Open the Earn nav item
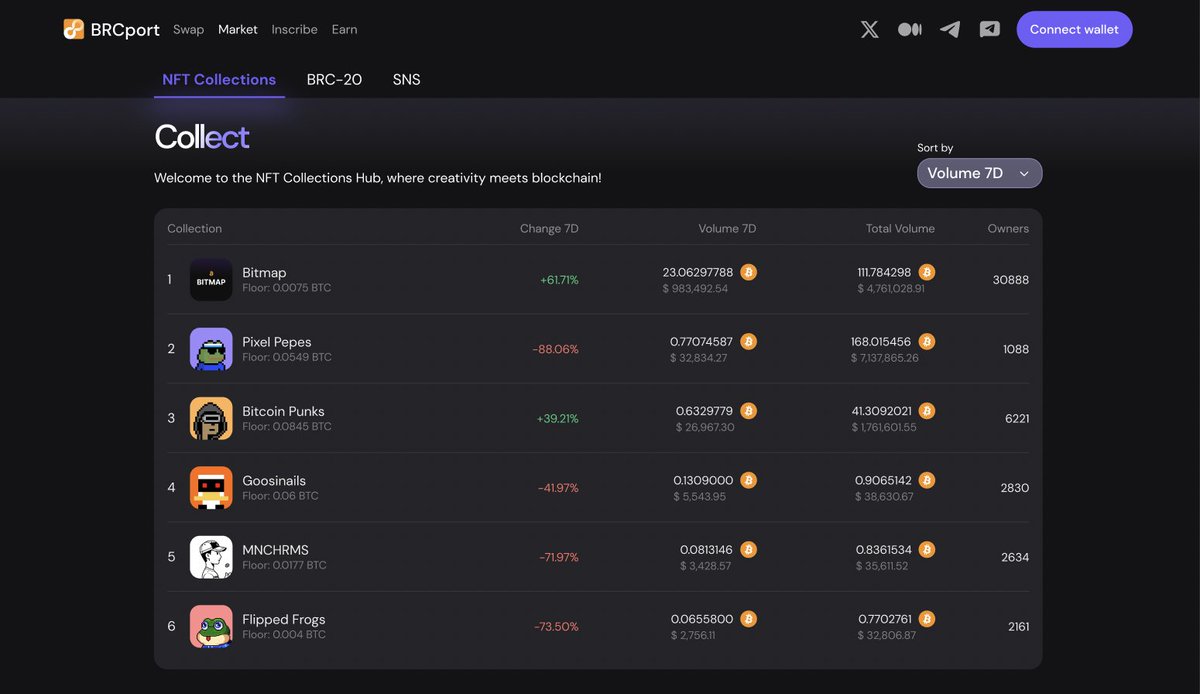The height and width of the screenshot is (694, 1200). [x=345, y=29]
